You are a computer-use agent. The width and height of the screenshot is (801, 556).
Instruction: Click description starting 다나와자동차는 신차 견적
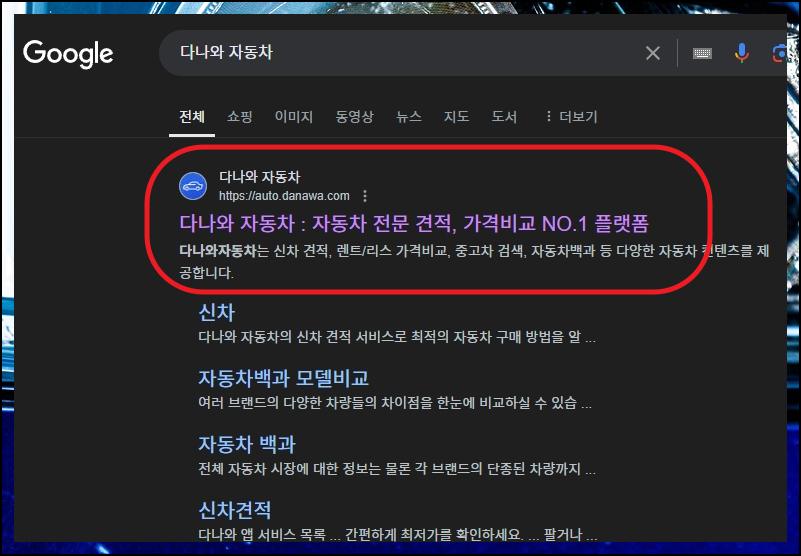coord(474,261)
